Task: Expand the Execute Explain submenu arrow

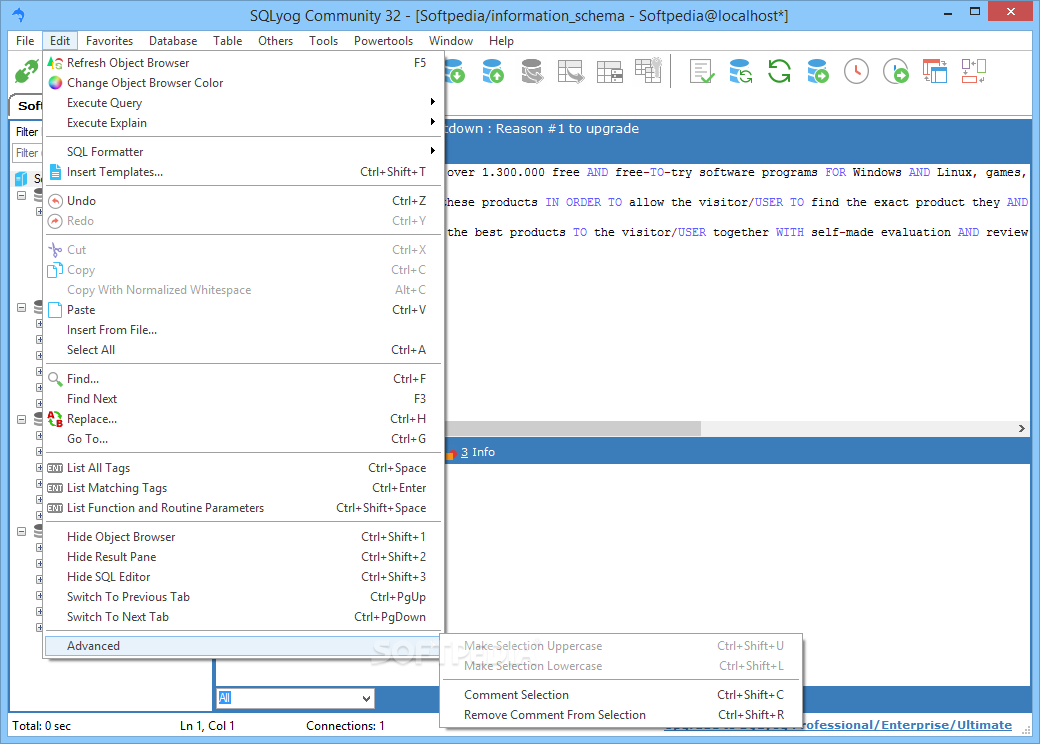Action: point(432,122)
